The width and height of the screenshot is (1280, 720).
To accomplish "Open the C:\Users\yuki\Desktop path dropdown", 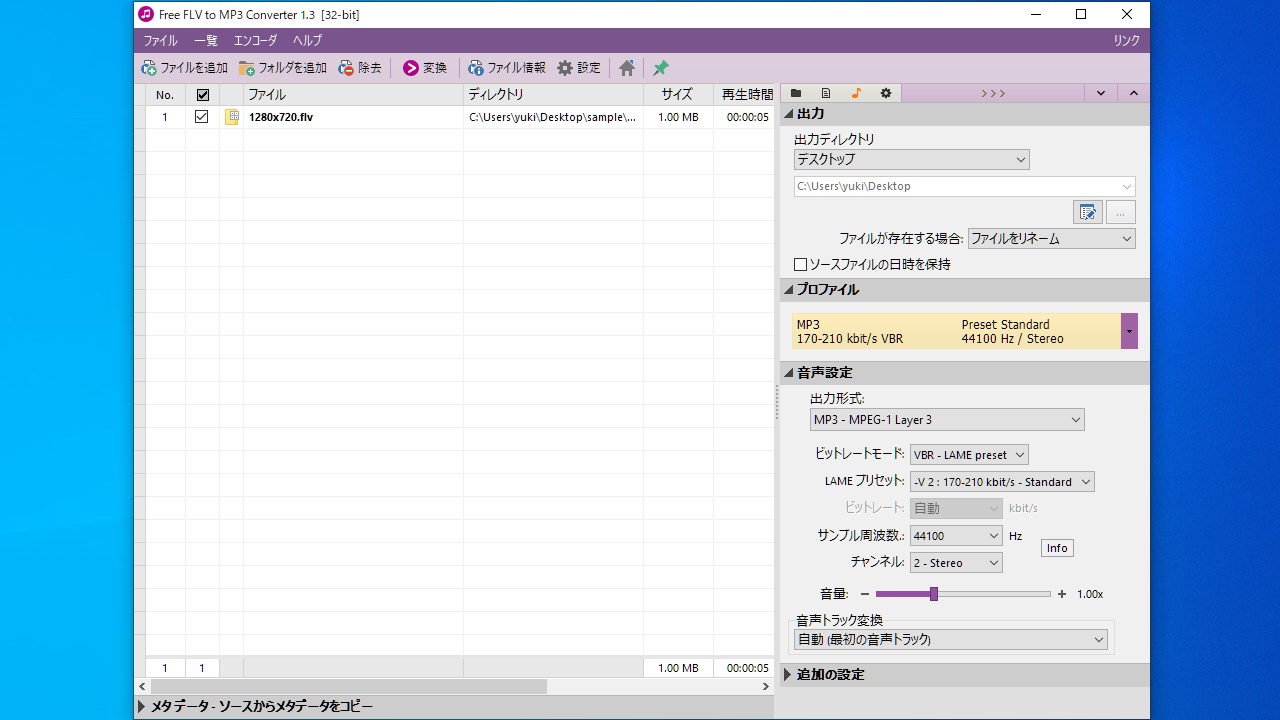I will [964, 186].
